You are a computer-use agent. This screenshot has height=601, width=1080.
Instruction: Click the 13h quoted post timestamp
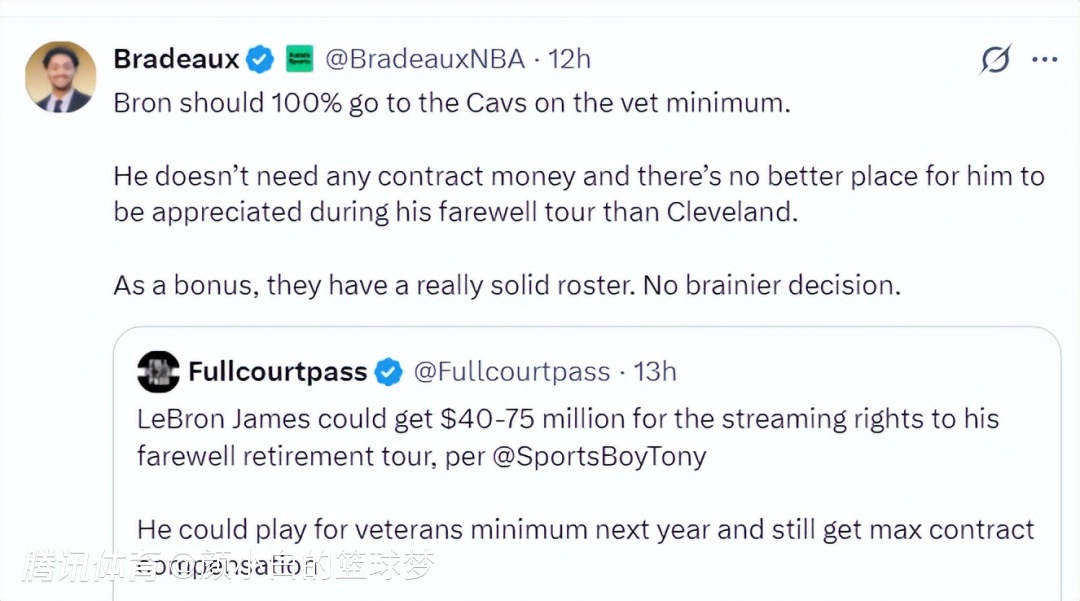pyautogui.click(x=655, y=372)
